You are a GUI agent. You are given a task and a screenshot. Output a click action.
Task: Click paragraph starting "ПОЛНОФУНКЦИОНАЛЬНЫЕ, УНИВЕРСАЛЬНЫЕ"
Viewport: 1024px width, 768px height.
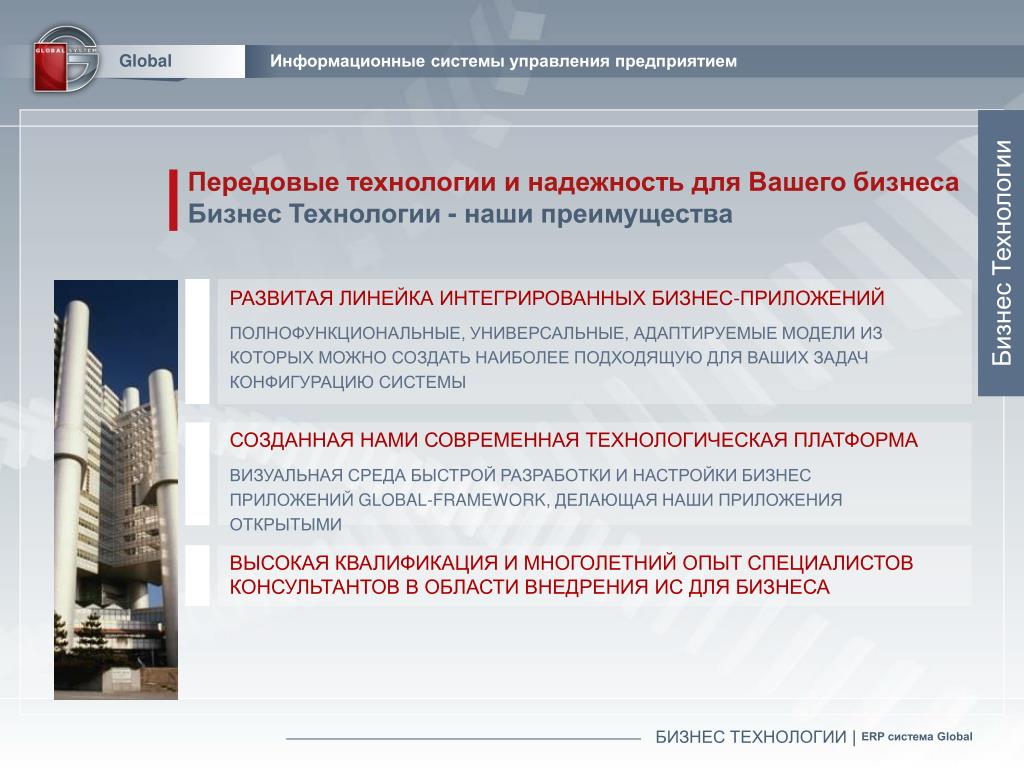pos(556,357)
